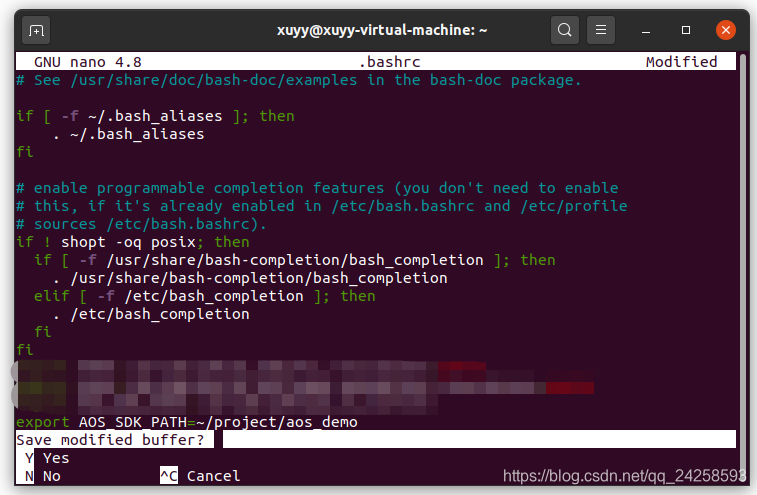Select the ^C Cancel option
The height and width of the screenshot is (495, 757).
pyautogui.click(x=200, y=476)
